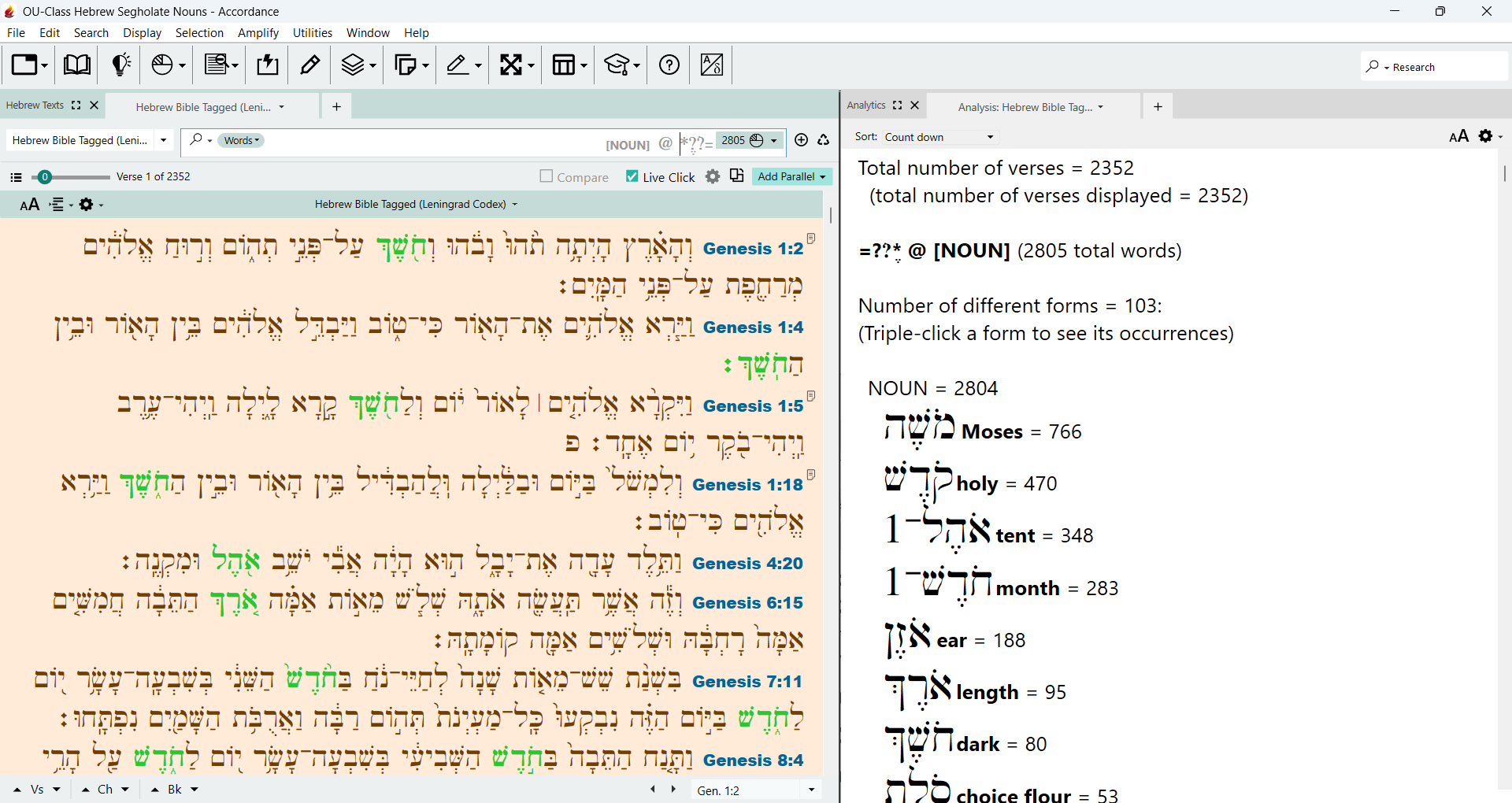Click the help question mark icon
Image resolution: width=1512 pixels, height=803 pixels.
coord(669,65)
